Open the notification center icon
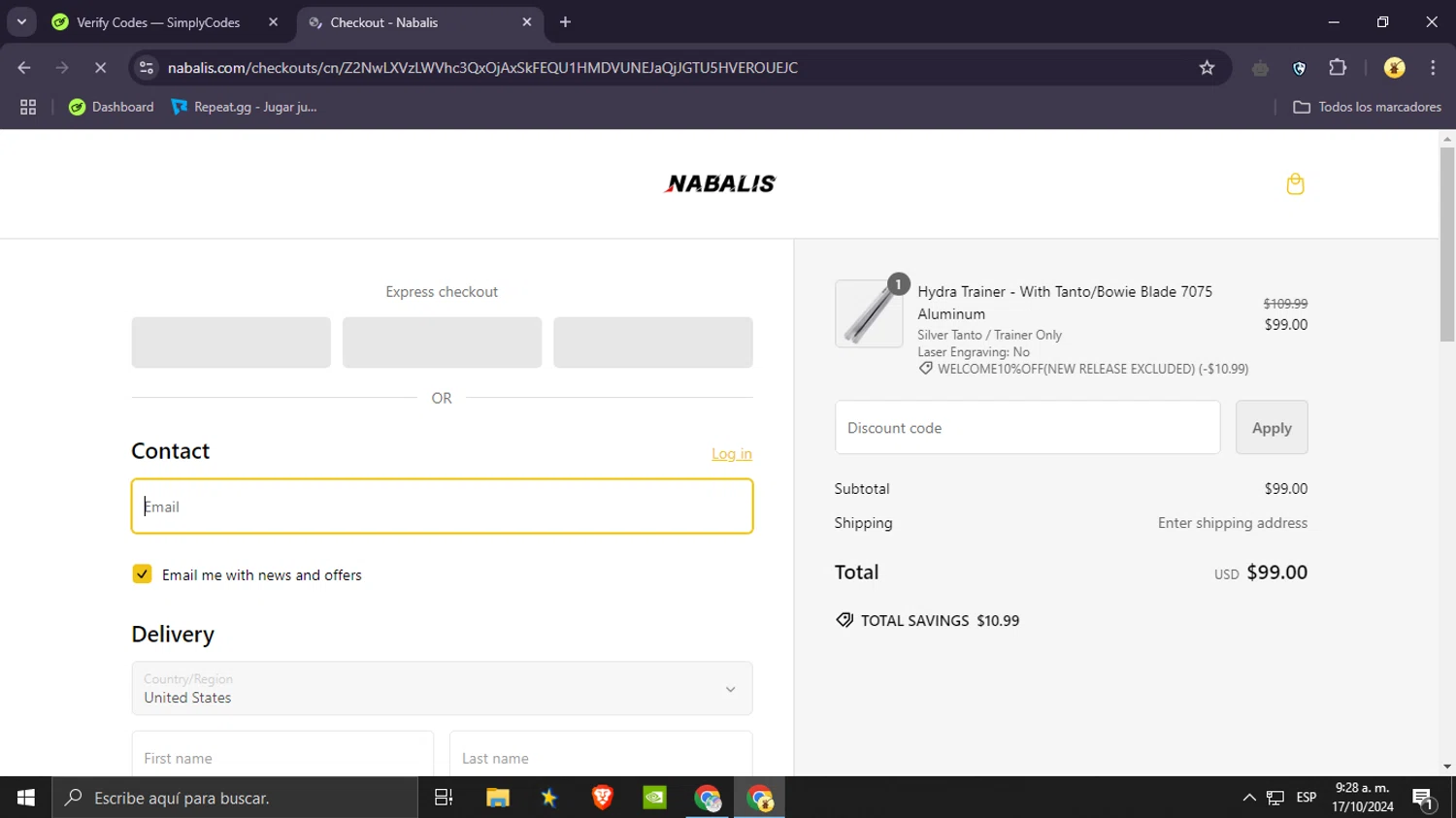The image size is (1456, 818). click(x=1424, y=799)
